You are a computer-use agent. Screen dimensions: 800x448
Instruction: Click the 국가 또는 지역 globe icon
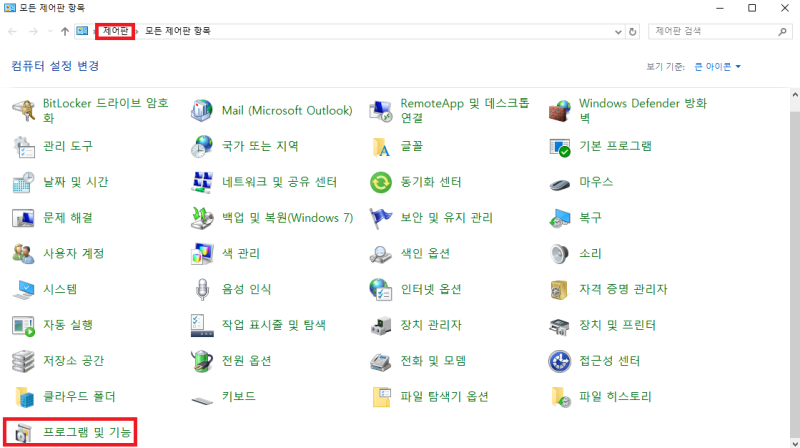202,146
